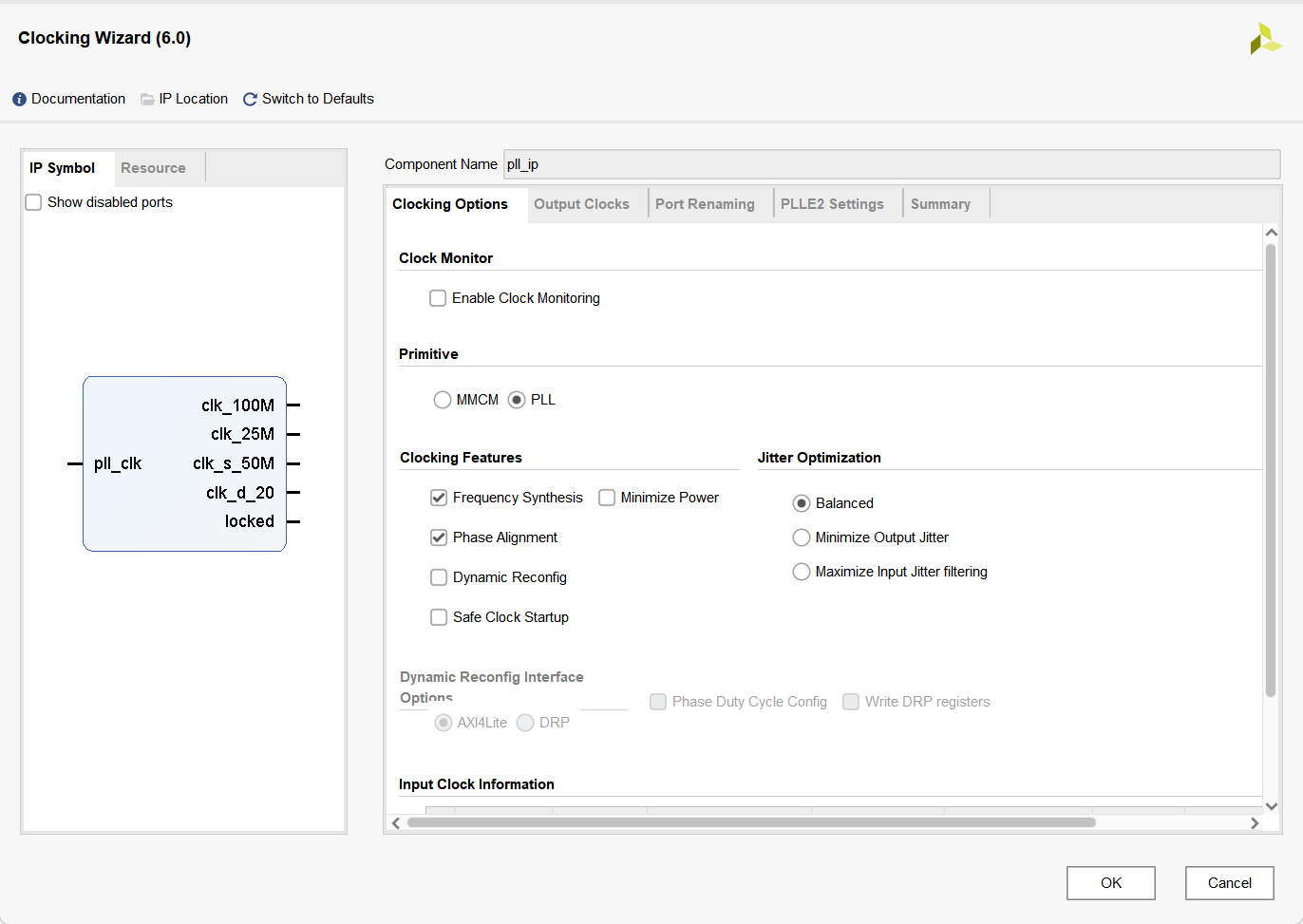Select the MMCM primitive radio button
This screenshot has height=924, width=1303.
(443, 400)
